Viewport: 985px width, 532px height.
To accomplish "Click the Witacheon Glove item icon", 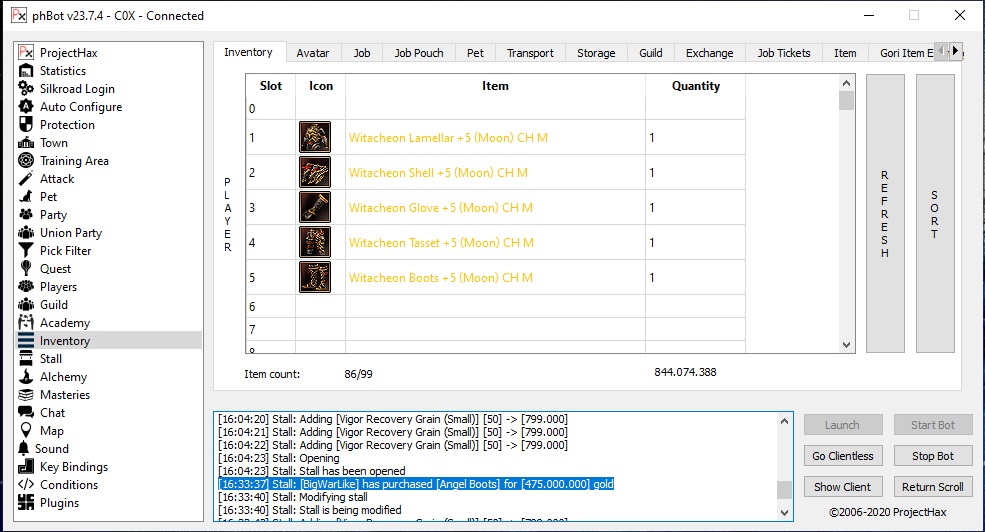I will pos(314,208).
